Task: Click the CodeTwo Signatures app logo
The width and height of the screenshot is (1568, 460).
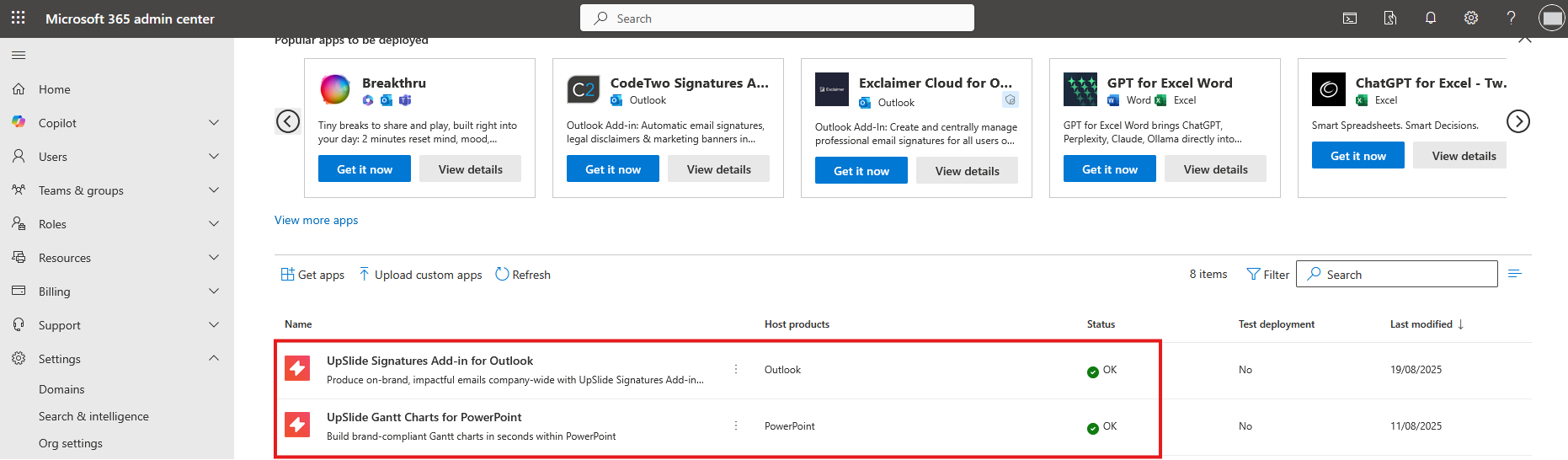Action: pyautogui.click(x=584, y=88)
